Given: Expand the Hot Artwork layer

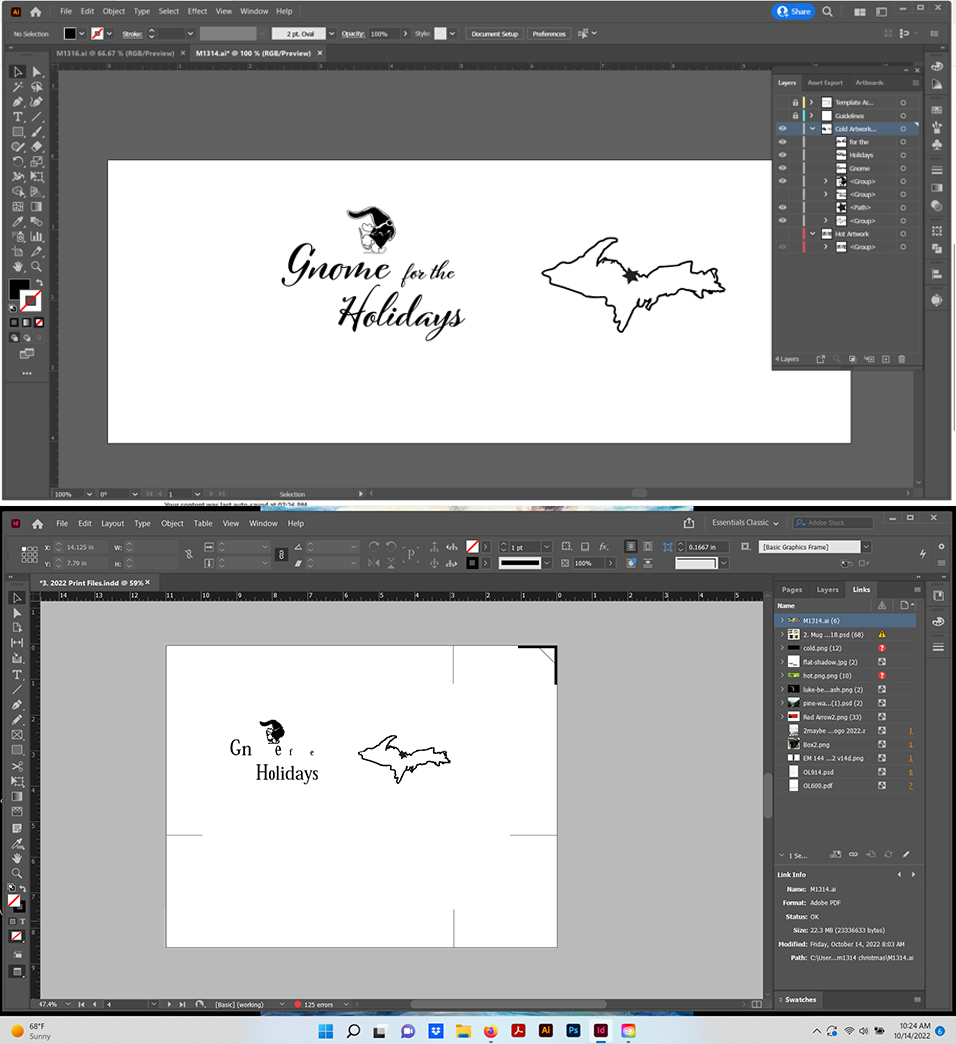Looking at the screenshot, I should [x=812, y=233].
